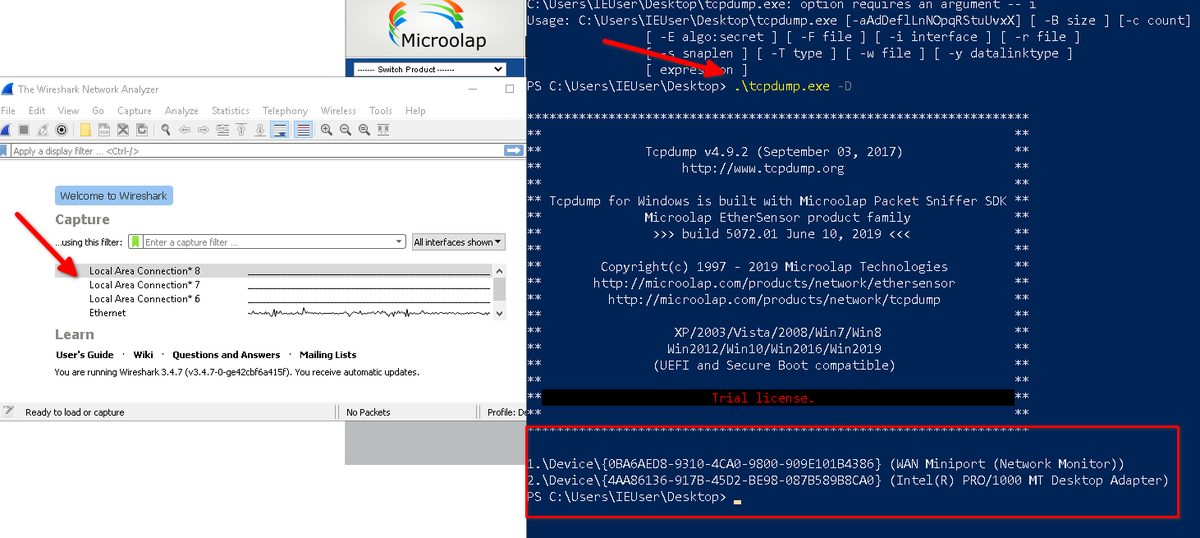Click the Profile status bar field
The width and height of the screenshot is (1200, 538).
[x=506, y=412]
